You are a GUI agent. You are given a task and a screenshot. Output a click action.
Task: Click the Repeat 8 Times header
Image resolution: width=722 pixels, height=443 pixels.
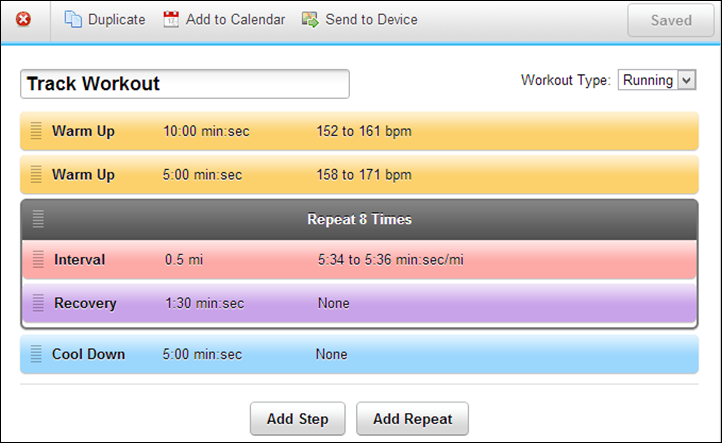click(359, 219)
